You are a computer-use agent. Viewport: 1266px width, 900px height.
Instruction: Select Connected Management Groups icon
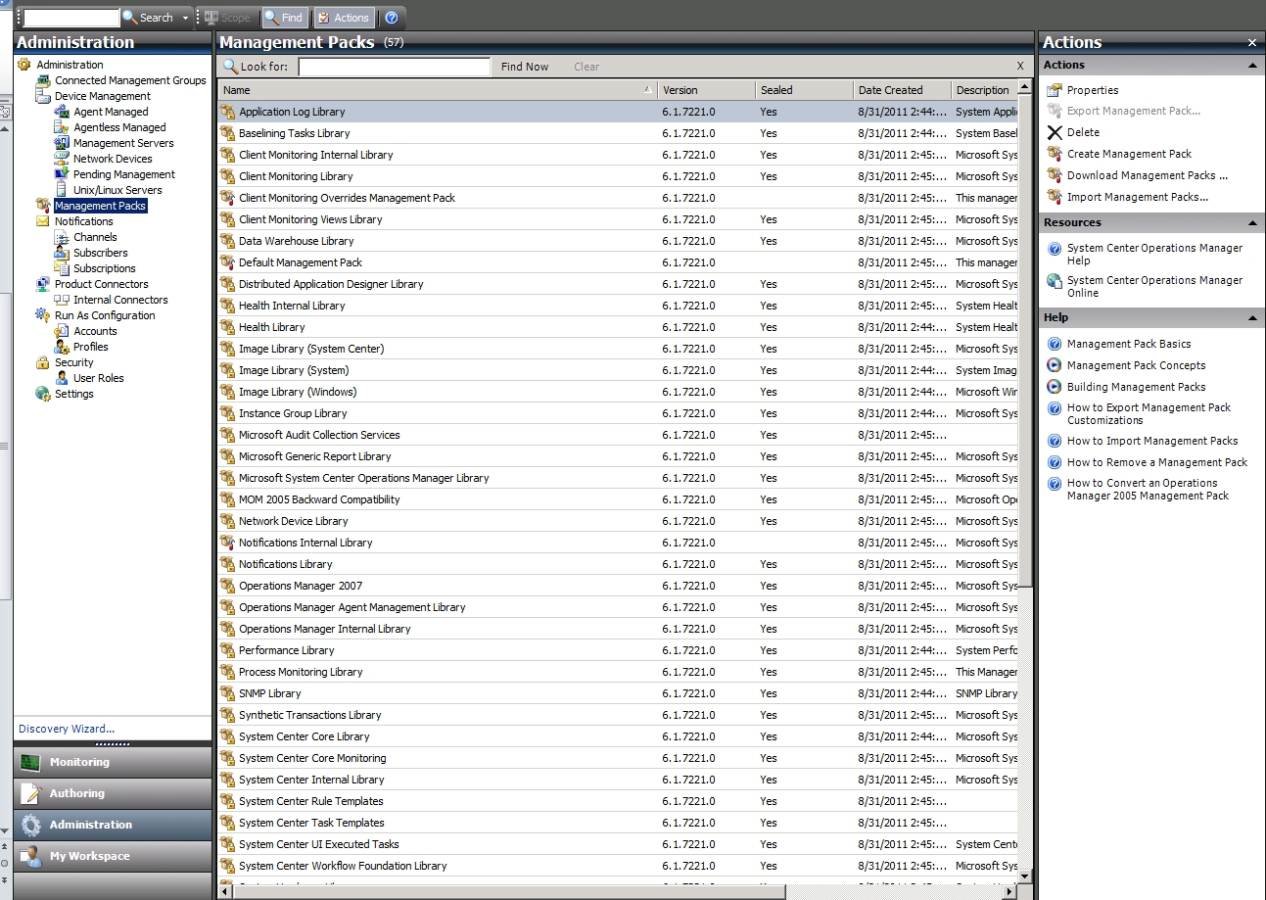click(x=44, y=80)
